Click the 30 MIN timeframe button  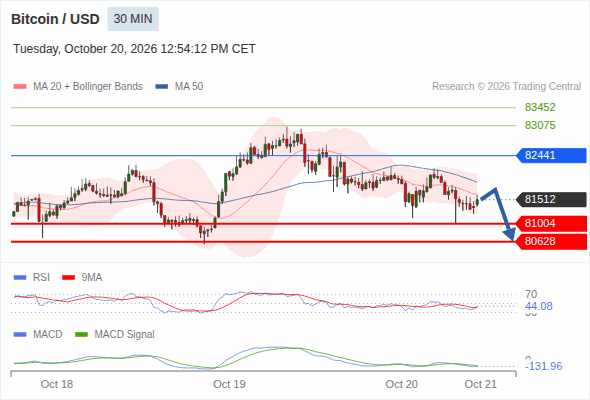[133, 19]
